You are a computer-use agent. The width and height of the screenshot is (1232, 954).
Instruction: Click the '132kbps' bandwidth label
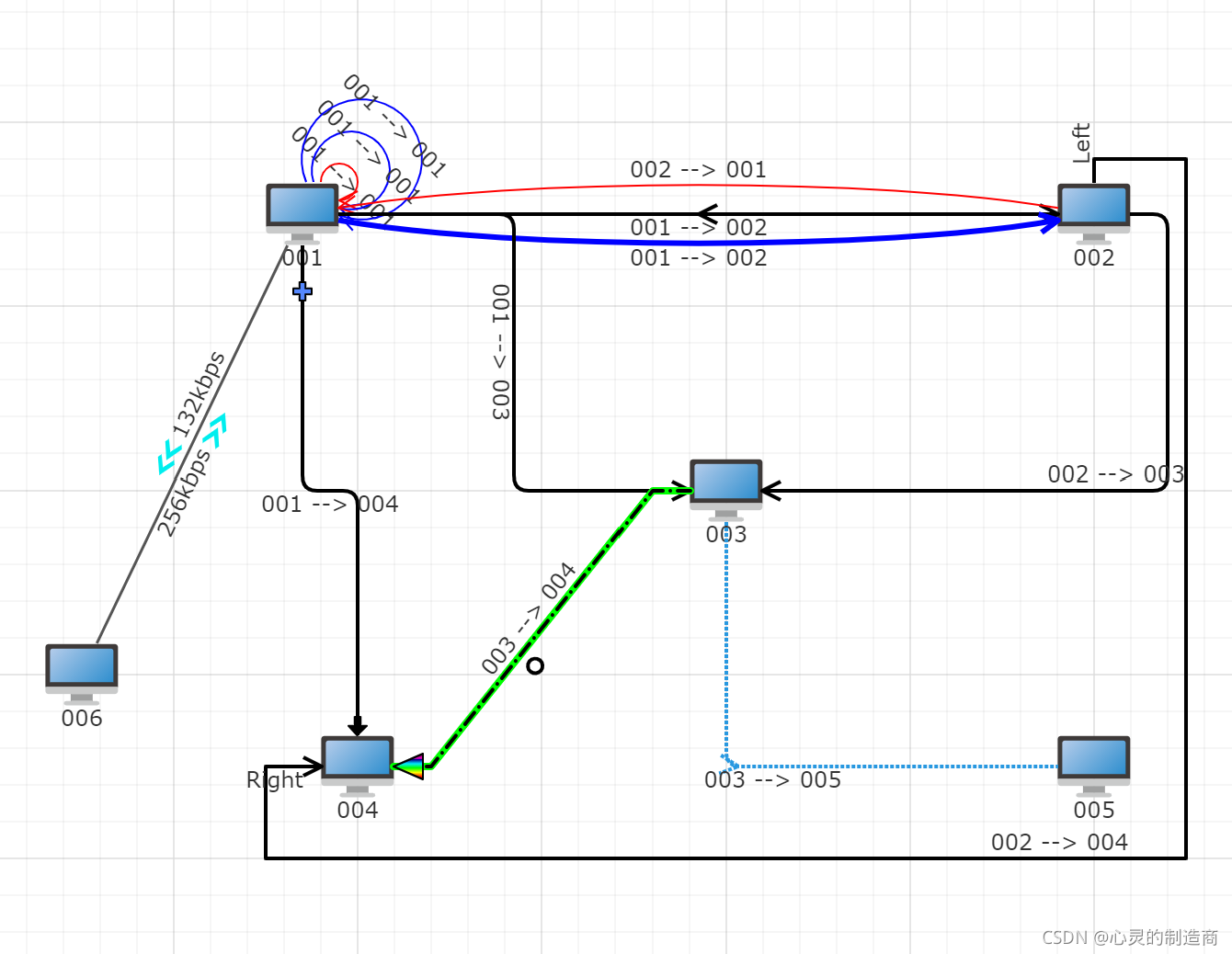click(x=198, y=394)
